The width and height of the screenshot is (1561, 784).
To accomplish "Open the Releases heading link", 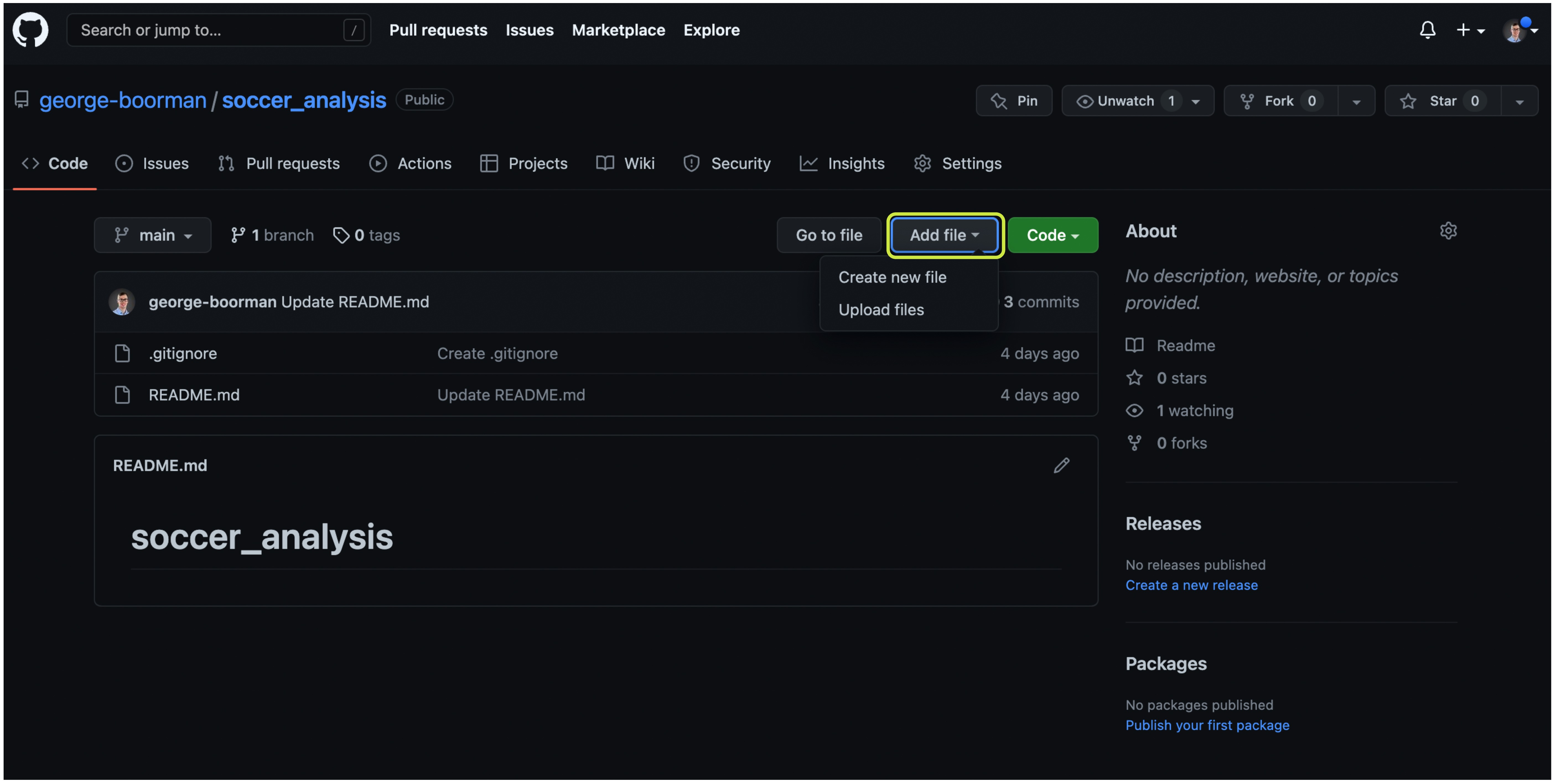I will click(1163, 523).
